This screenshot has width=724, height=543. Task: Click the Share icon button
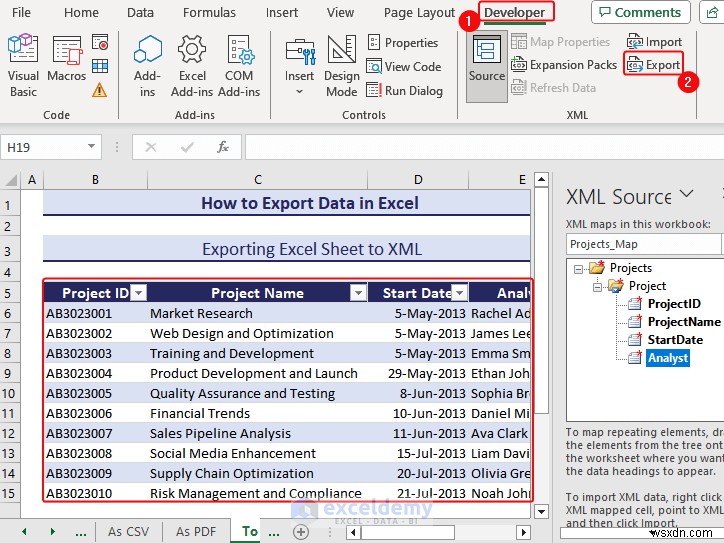tap(712, 12)
